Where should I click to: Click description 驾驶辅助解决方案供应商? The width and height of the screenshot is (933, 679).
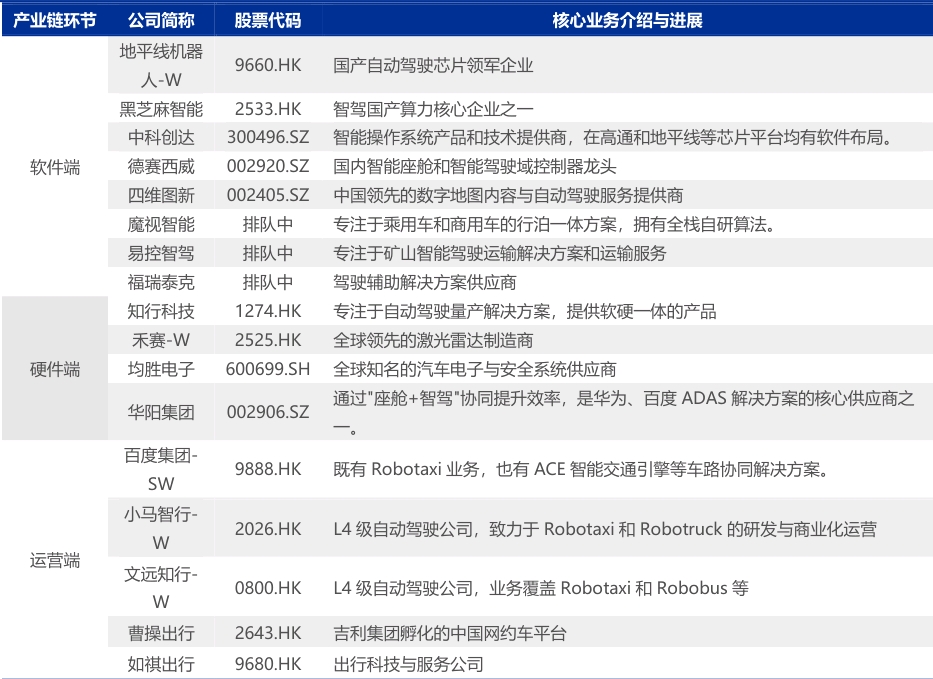click(425, 282)
